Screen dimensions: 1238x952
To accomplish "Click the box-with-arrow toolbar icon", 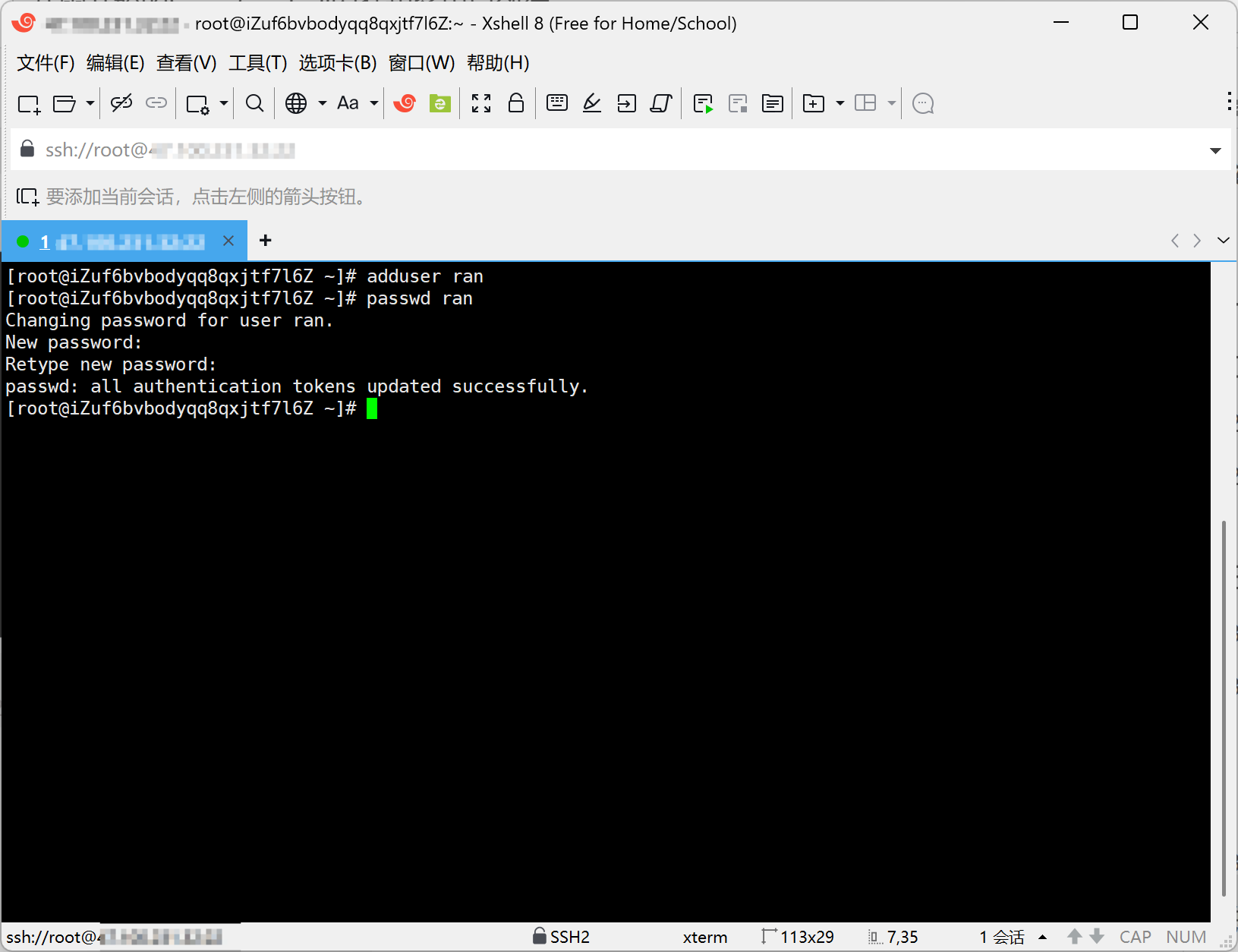I will (627, 103).
